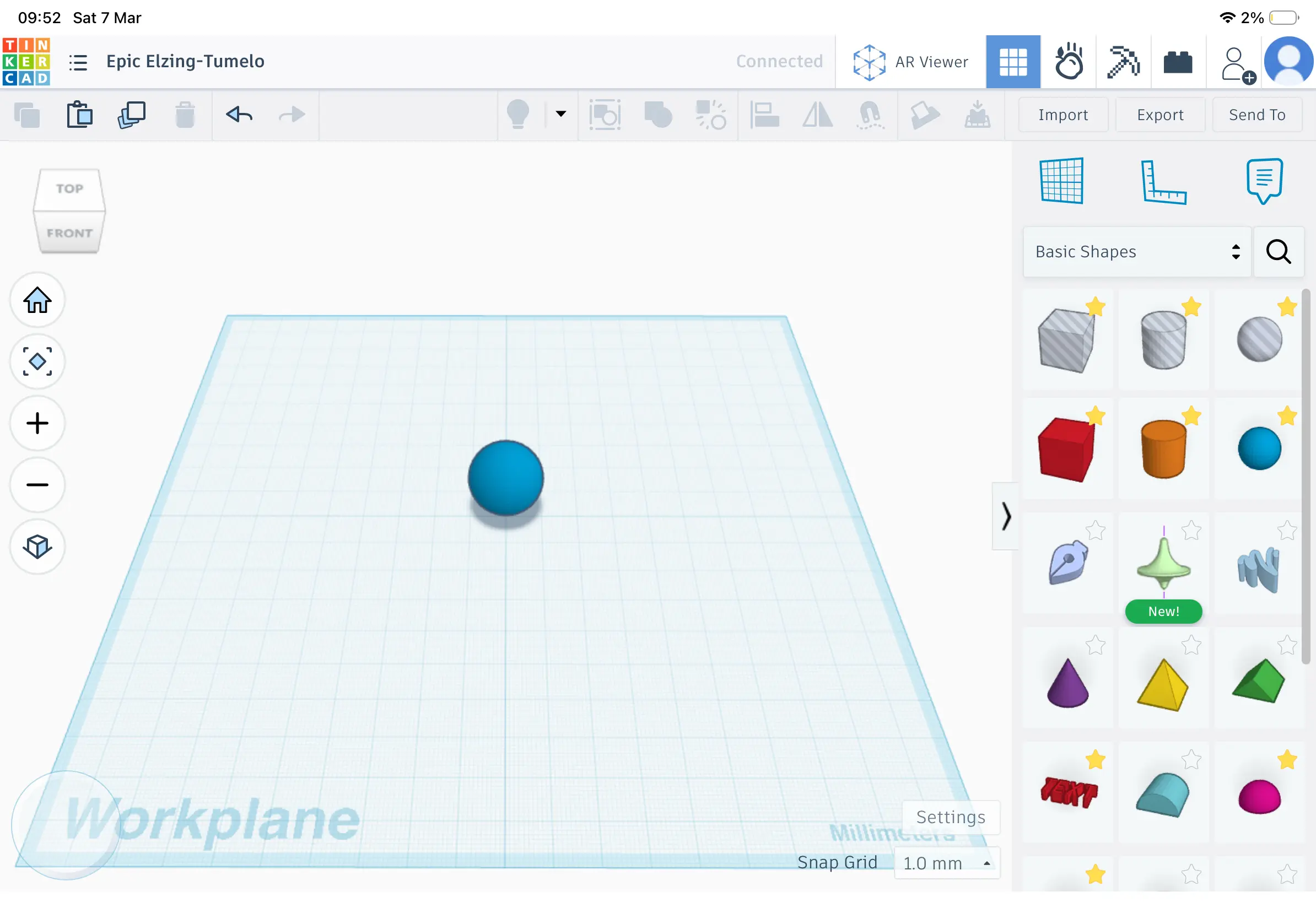This screenshot has width=1316, height=919.
Task: Search for shapes with magnifier
Action: pyautogui.click(x=1279, y=252)
